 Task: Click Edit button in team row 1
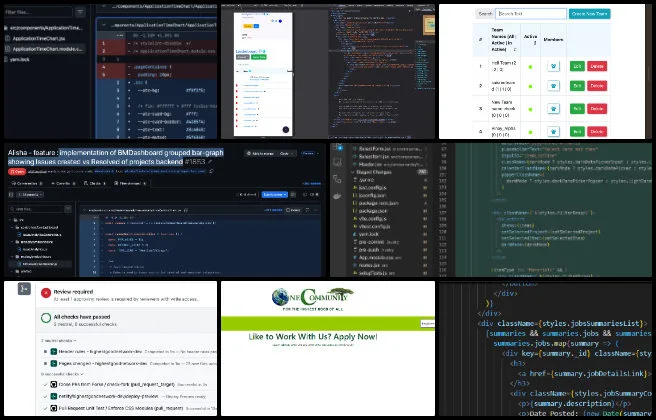click(x=577, y=66)
